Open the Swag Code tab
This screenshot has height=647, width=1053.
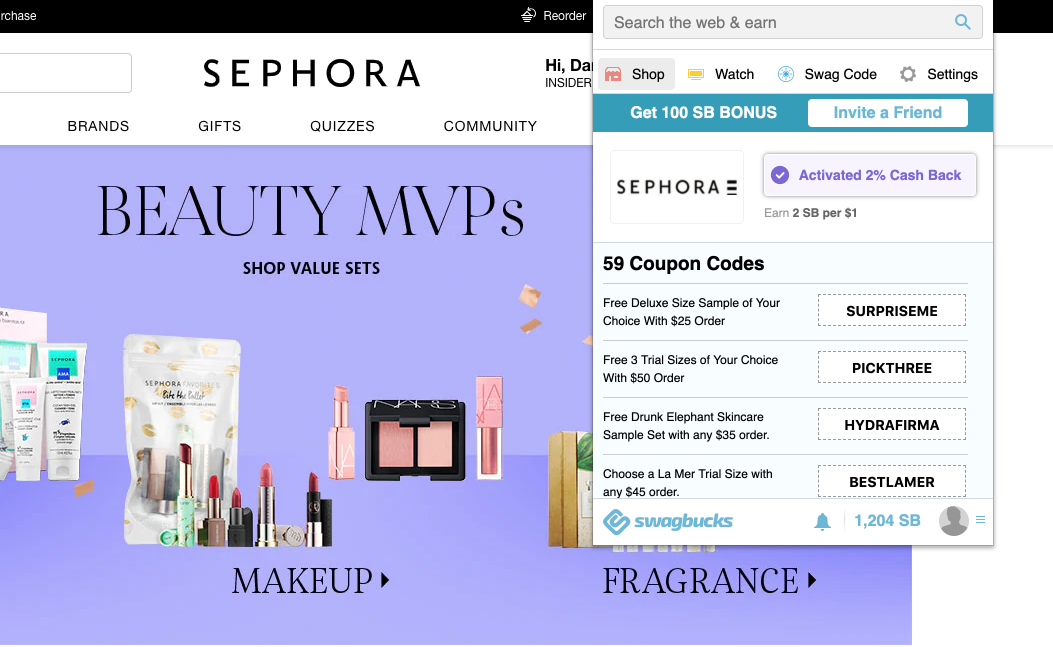coord(827,74)
